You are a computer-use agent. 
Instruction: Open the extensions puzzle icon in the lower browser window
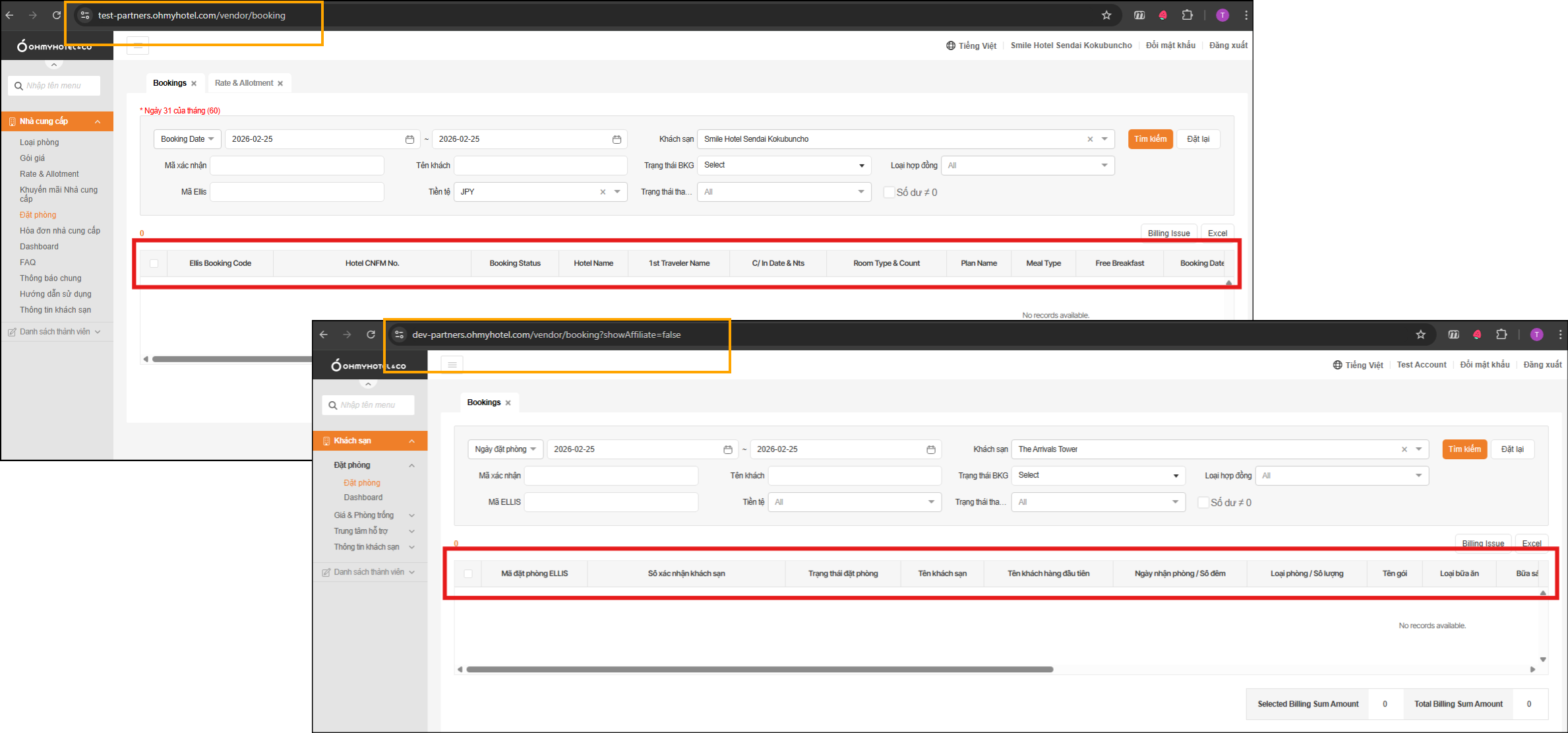tap(1501, 335)
